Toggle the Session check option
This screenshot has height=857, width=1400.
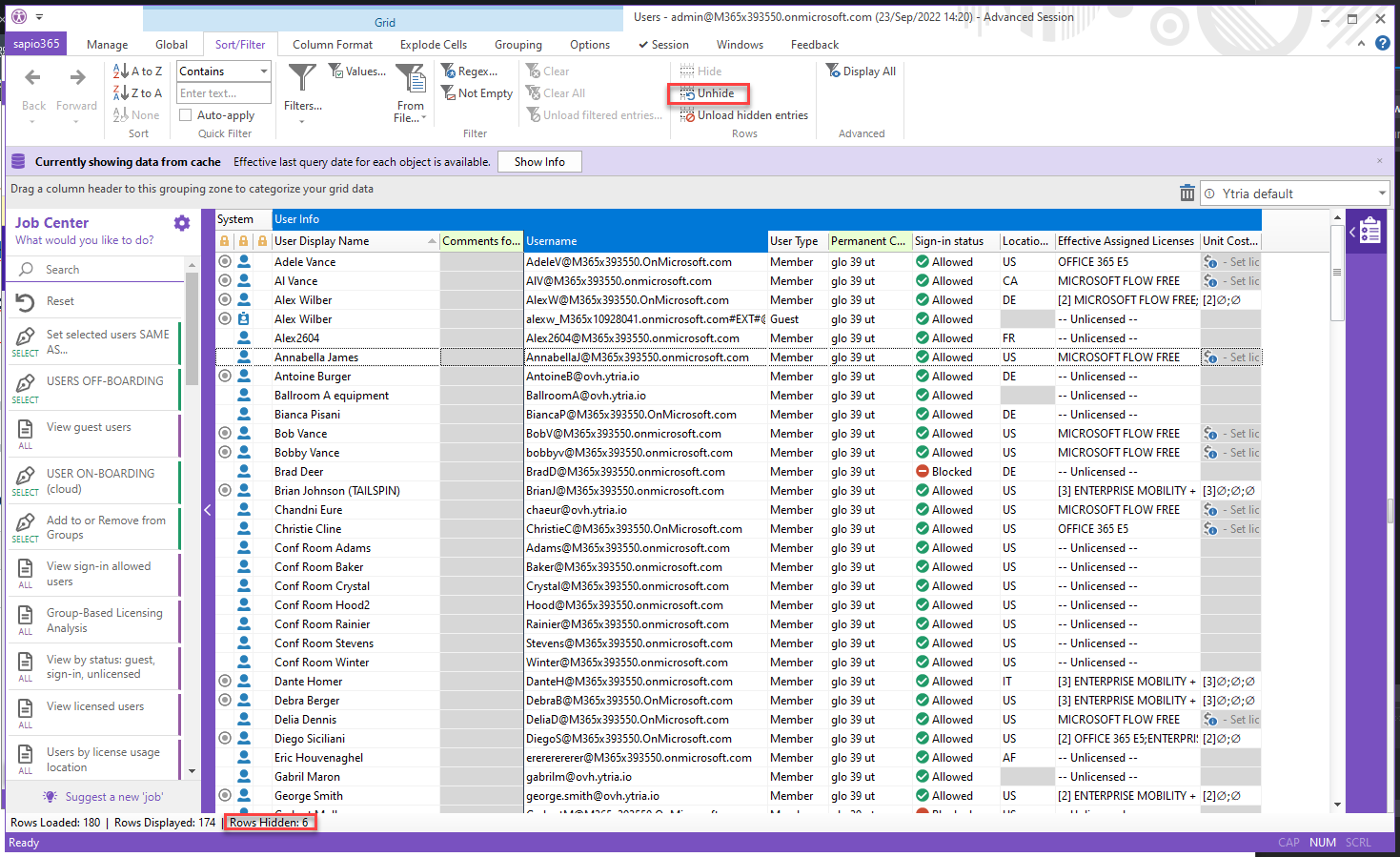tap(663, 45)
